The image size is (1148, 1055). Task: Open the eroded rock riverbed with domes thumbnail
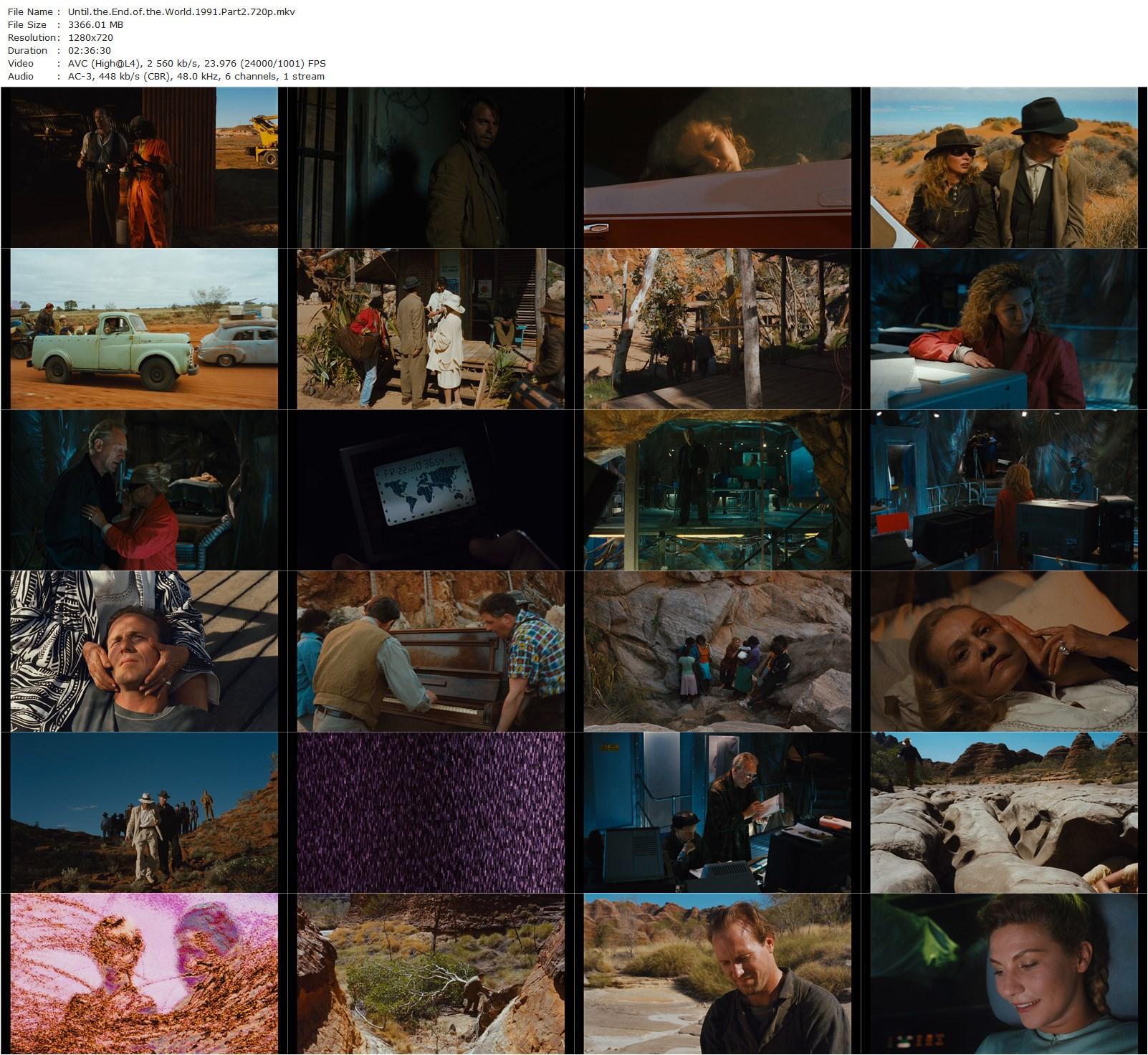(1004, 813)
